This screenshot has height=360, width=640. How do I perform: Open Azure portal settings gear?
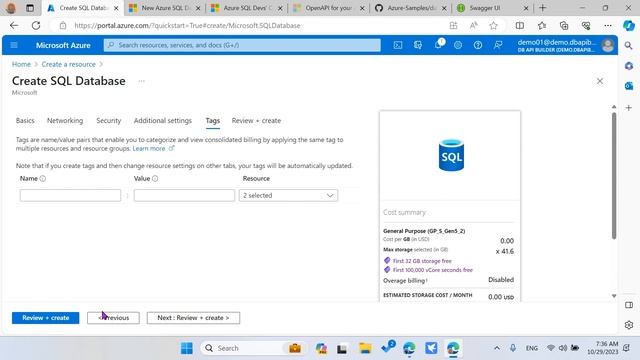coord(458,45)
